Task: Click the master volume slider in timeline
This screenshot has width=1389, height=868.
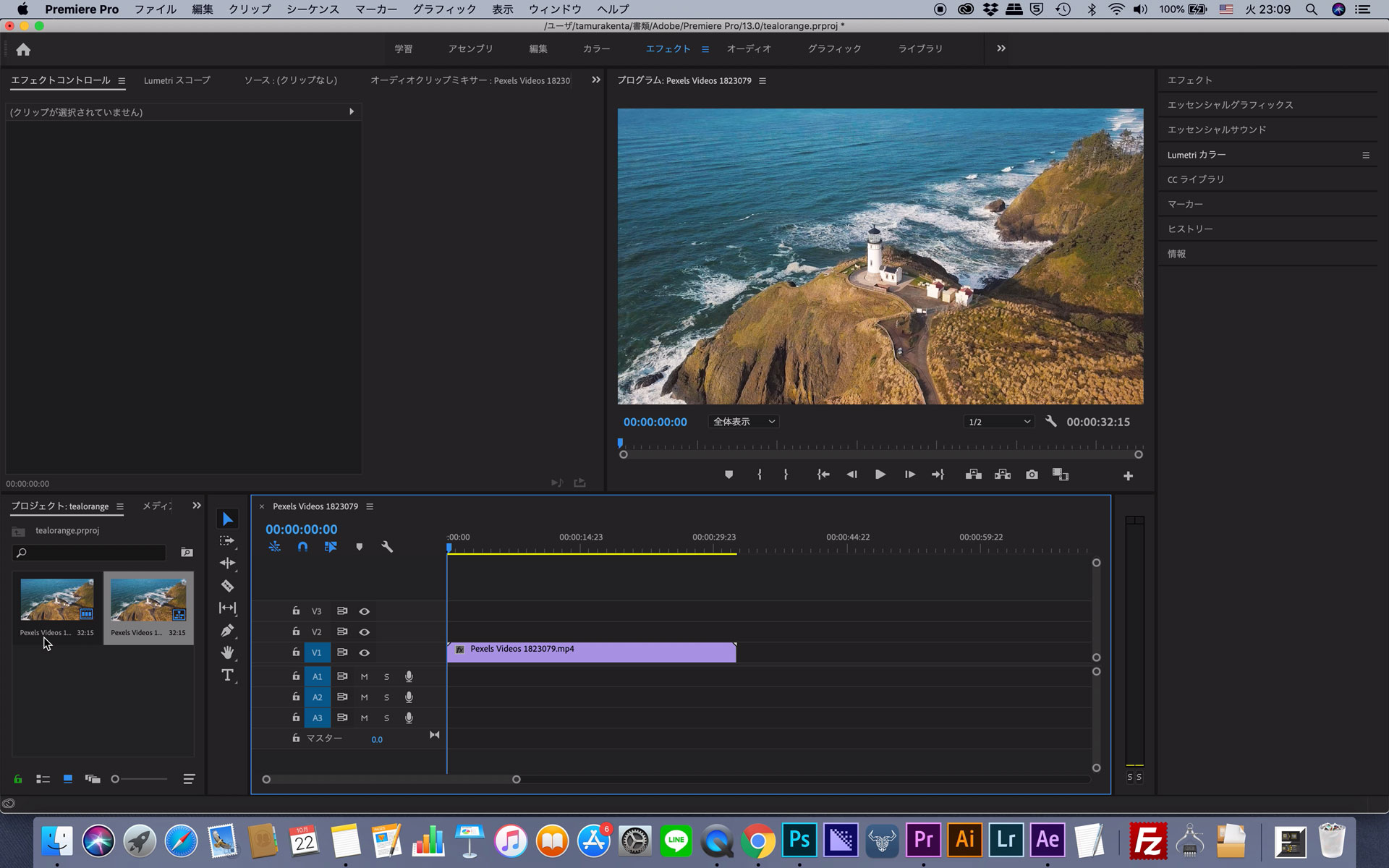Action: coord(377,739)
